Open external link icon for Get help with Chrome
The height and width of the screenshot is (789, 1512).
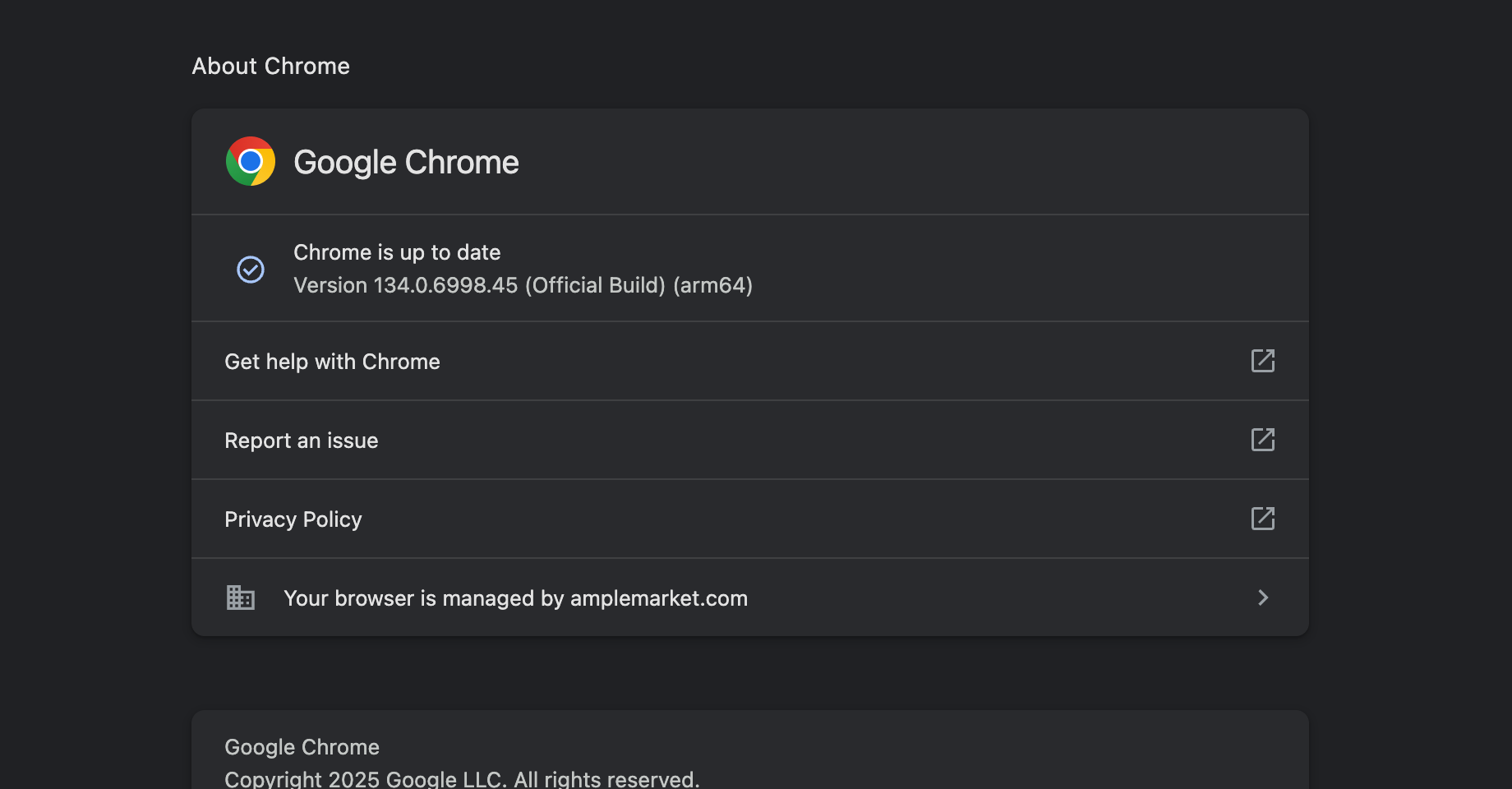[x=1263, y=361]
